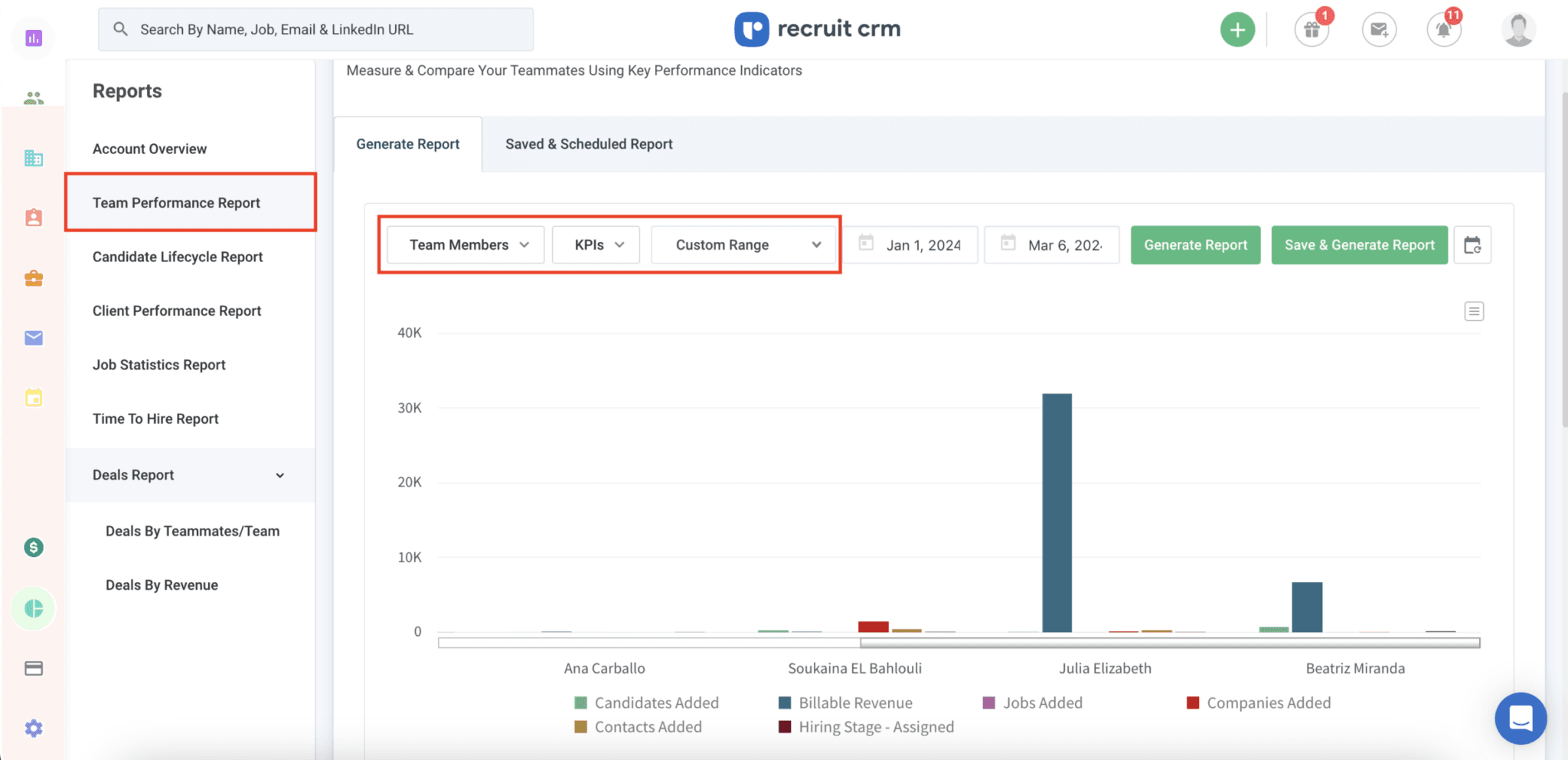Toggle Candidates Added legend series
Screen dimensions: 1568x760
655,703
